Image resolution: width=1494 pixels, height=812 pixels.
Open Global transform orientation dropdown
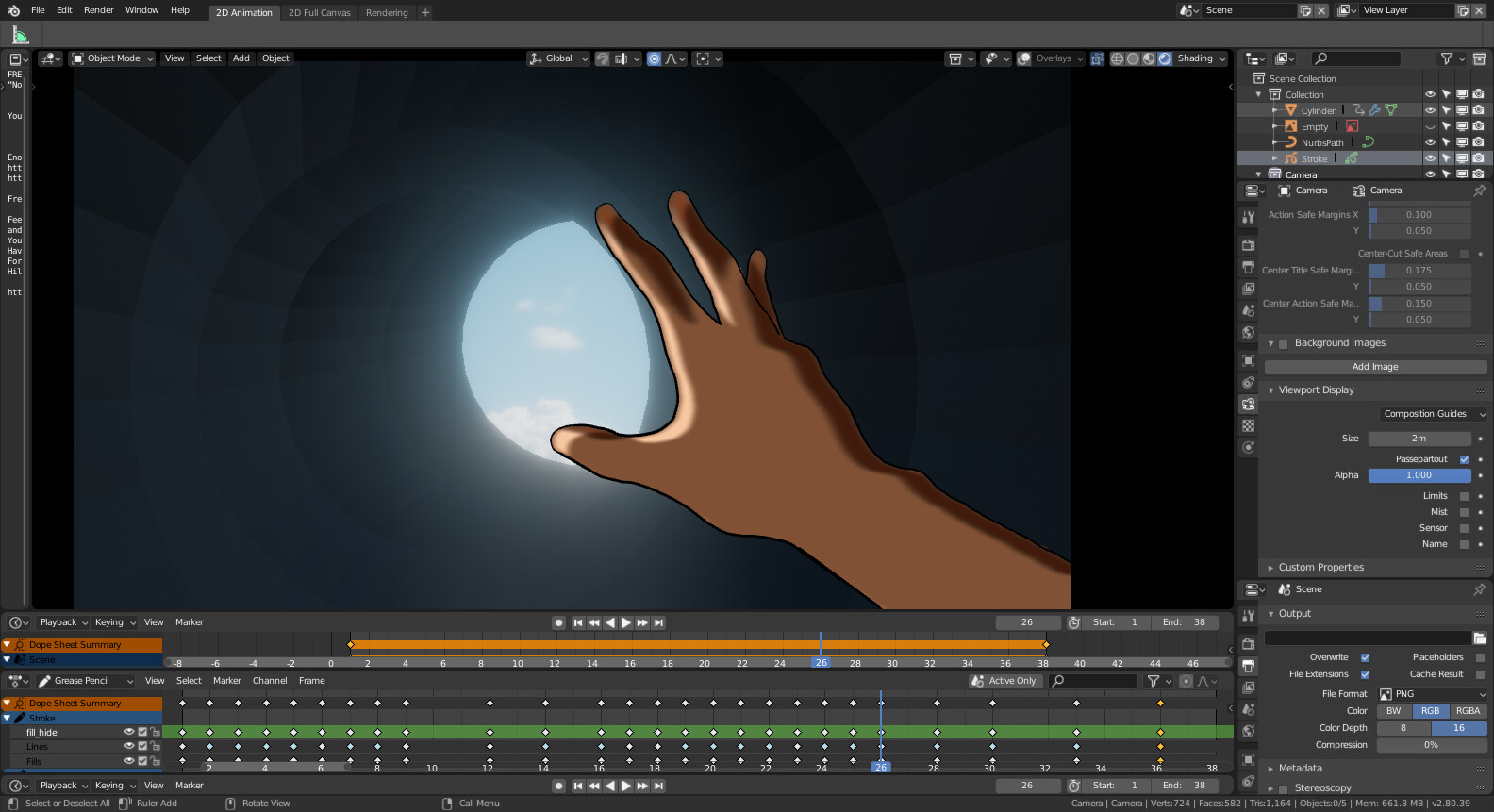(558, 58)
